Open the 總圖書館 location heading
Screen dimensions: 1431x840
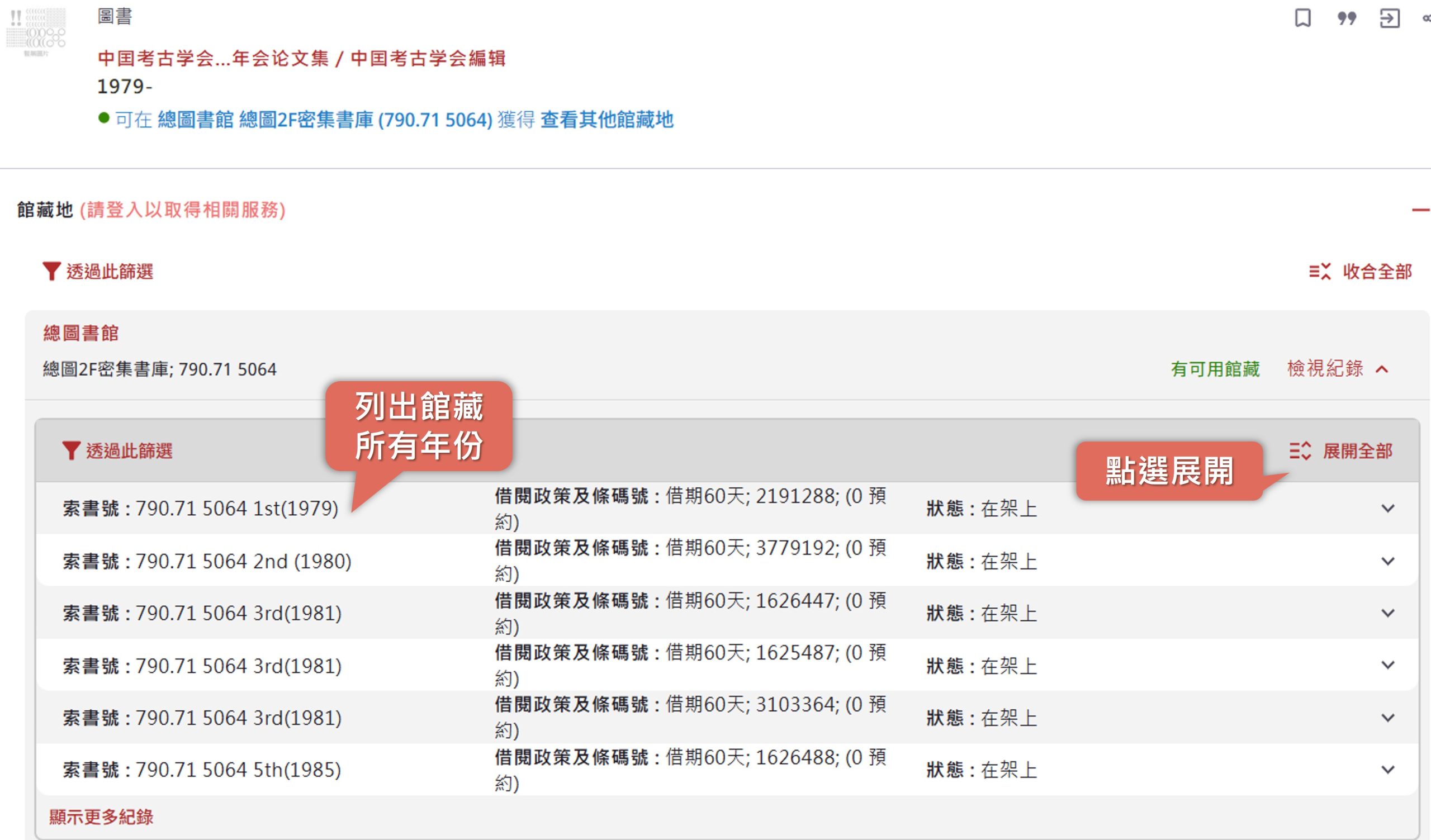[80, 333]
